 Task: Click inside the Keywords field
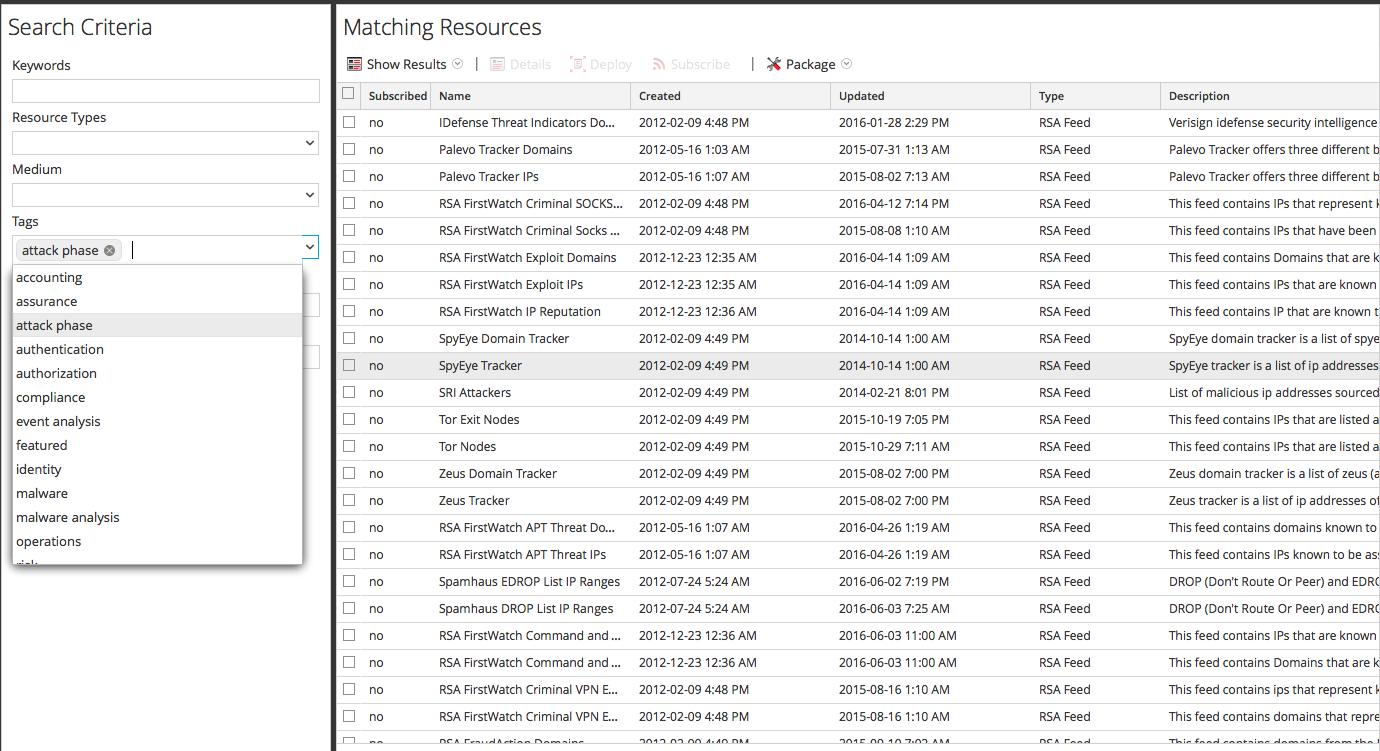click(165, 91)
